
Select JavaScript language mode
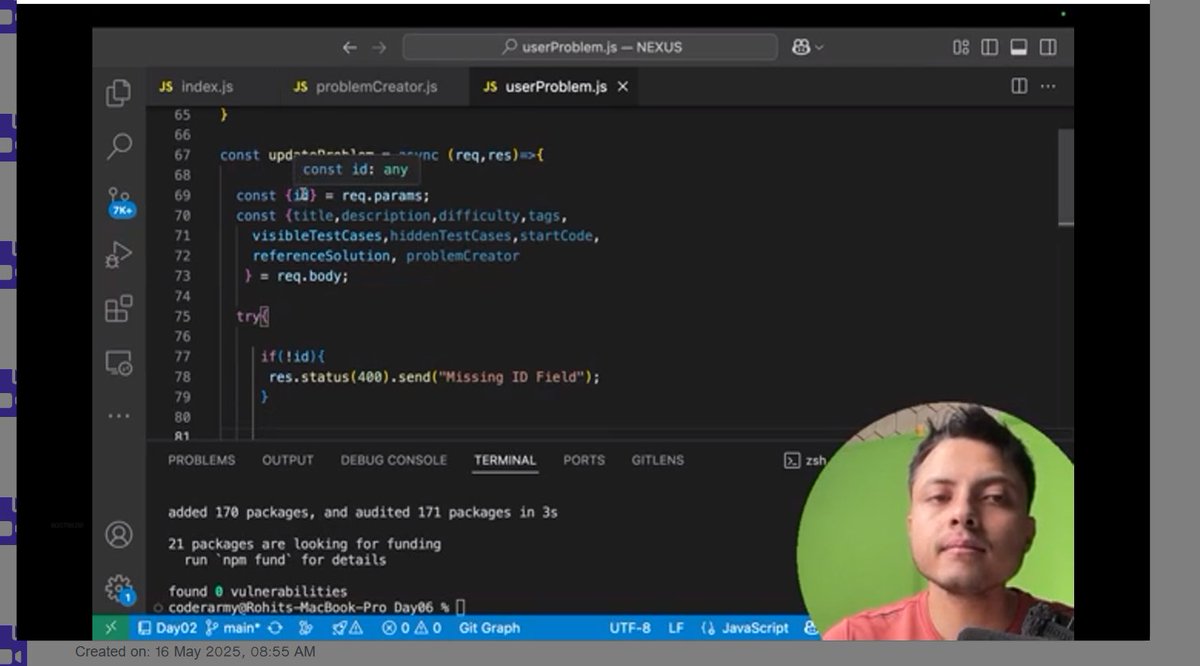tap(746, 628)
